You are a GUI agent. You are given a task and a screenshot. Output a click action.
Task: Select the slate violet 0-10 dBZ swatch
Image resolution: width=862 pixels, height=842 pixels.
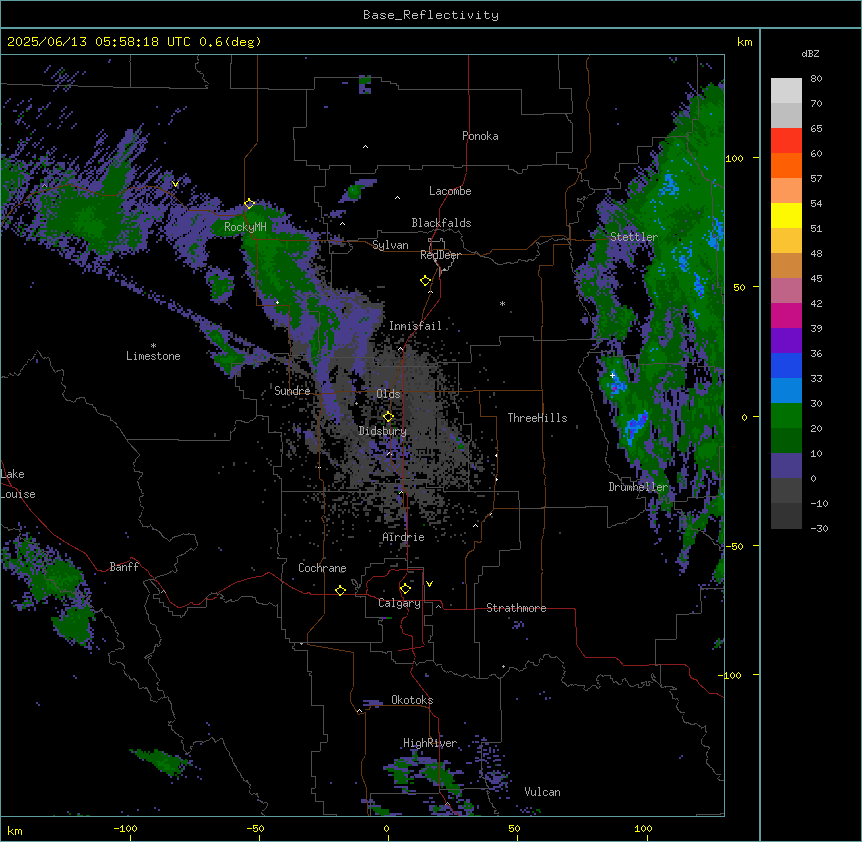coord(786,466)
